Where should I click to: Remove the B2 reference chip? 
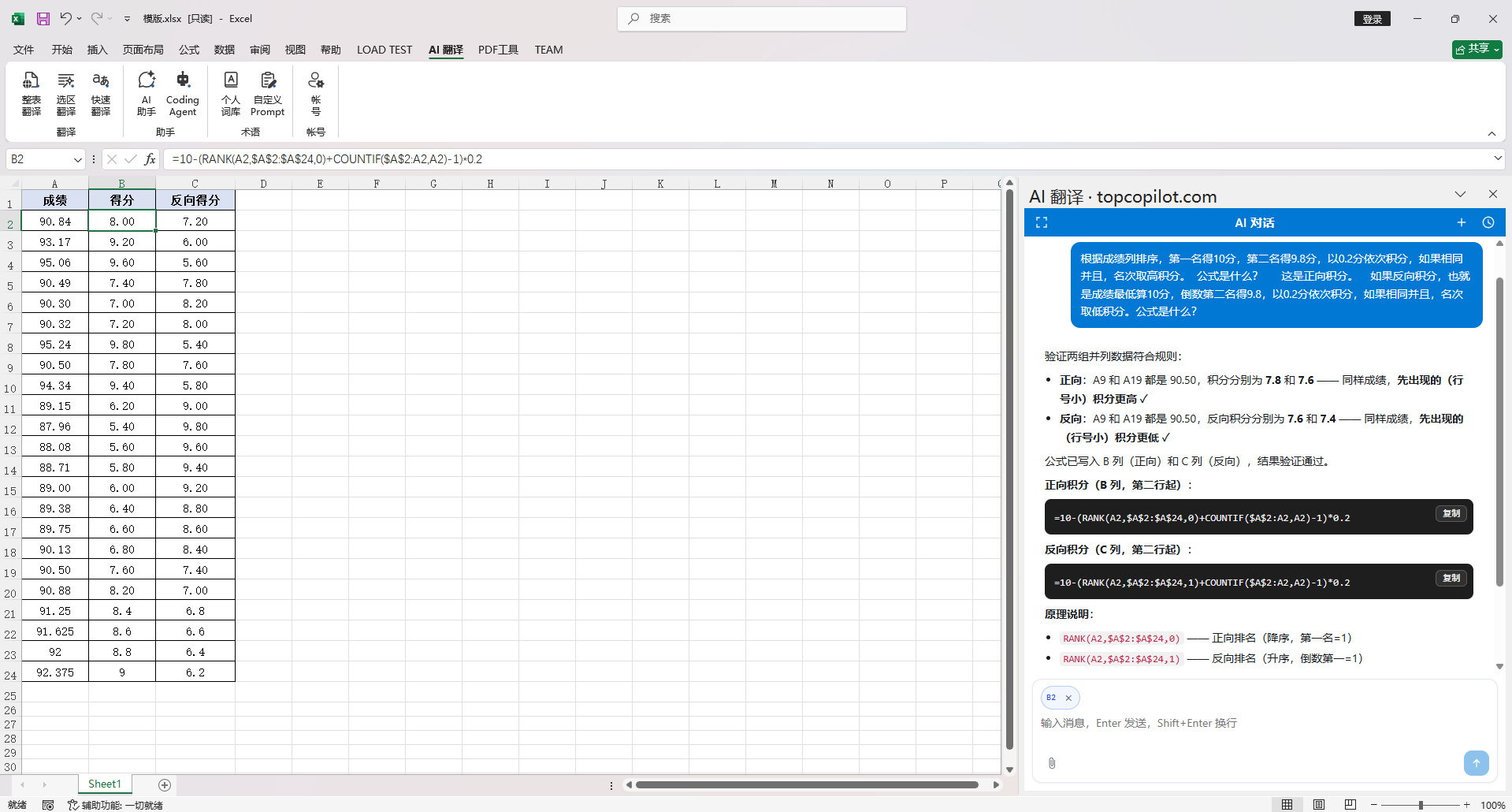coord(1068,698)
